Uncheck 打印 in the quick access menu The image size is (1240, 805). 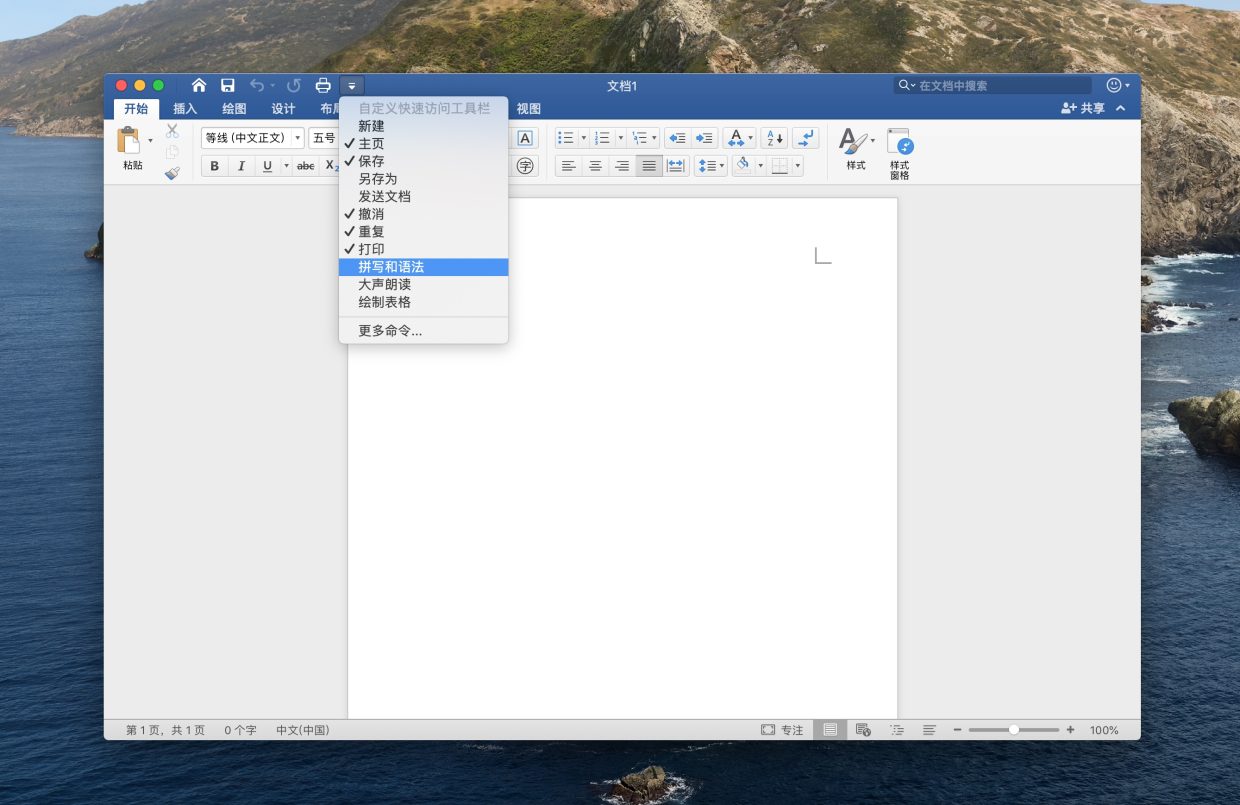pyautogui.click(x=424, y=249)
